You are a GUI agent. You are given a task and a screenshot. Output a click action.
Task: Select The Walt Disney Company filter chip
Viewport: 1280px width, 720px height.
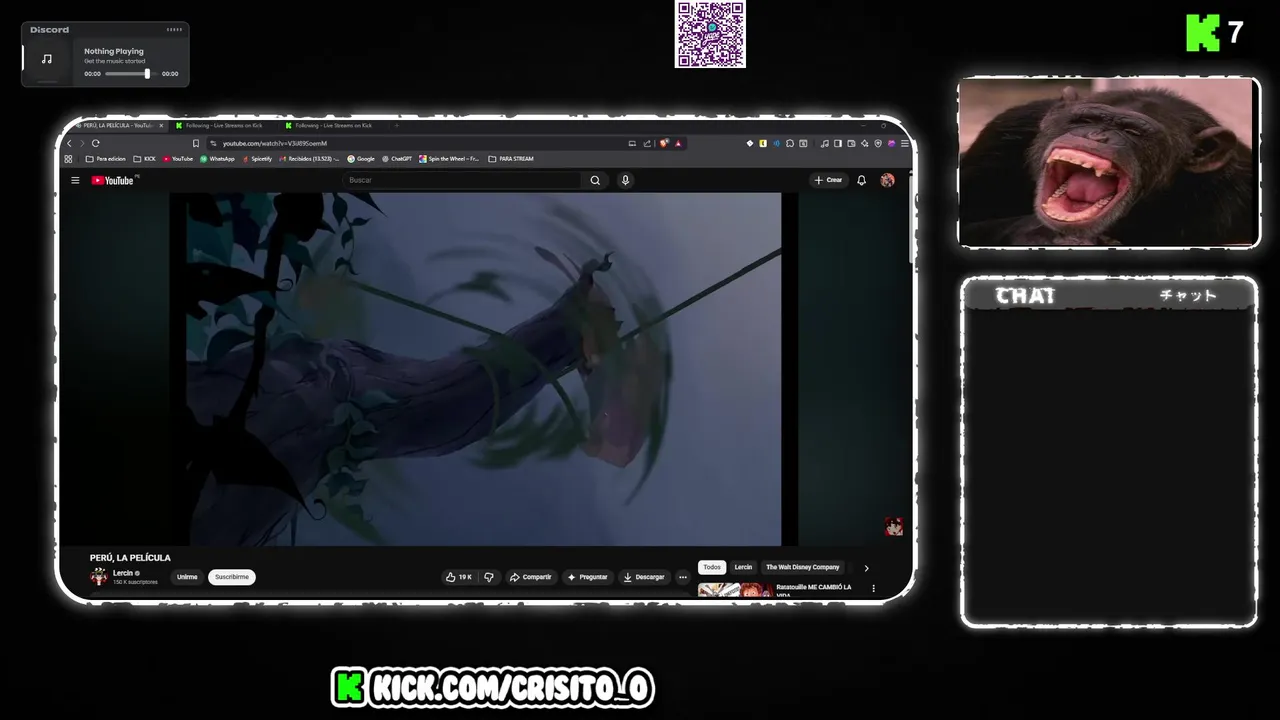(x=803, y=567)
